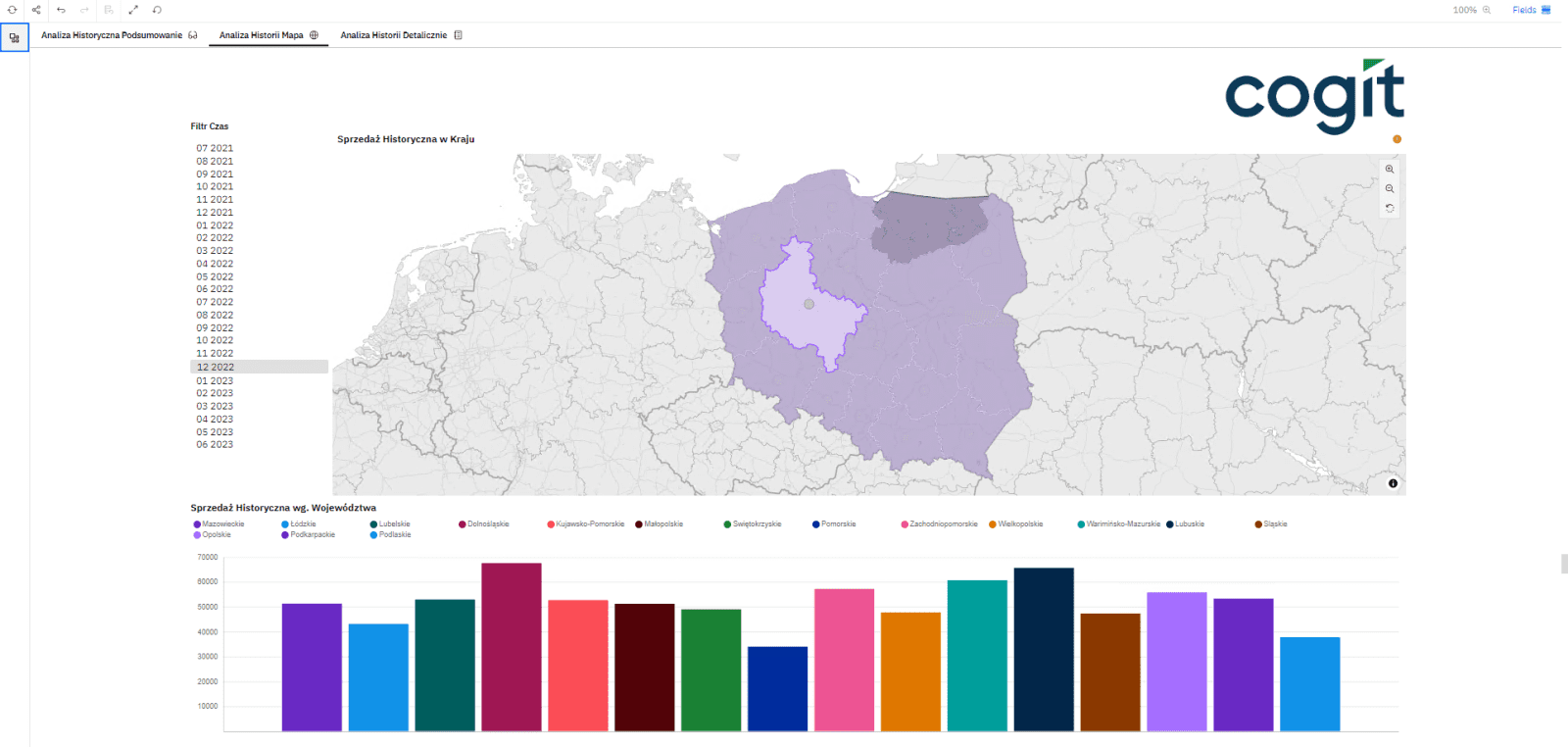Zoom out on the map
The image size is (1568, 747).
tap(1390, 189)
